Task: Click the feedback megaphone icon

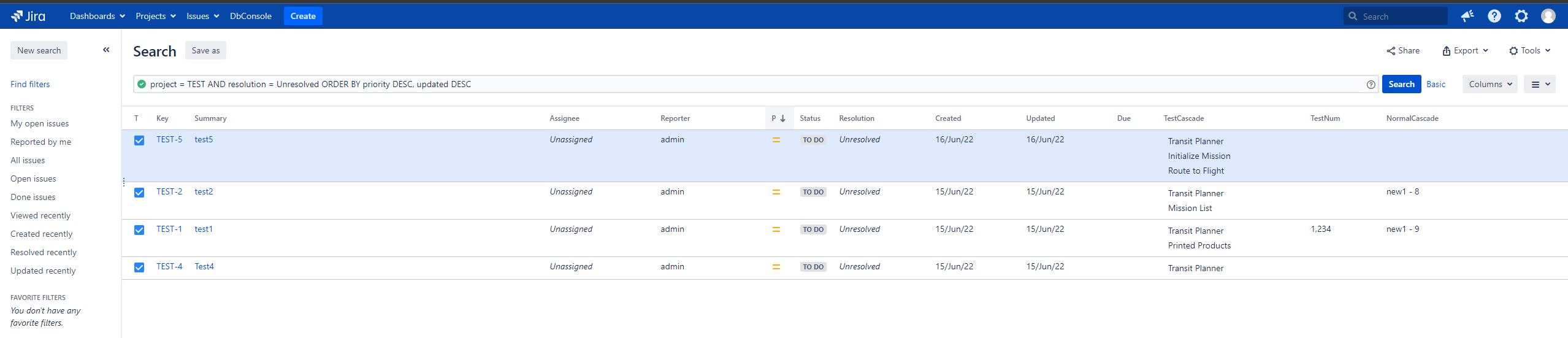Action: click(1467, 16)
